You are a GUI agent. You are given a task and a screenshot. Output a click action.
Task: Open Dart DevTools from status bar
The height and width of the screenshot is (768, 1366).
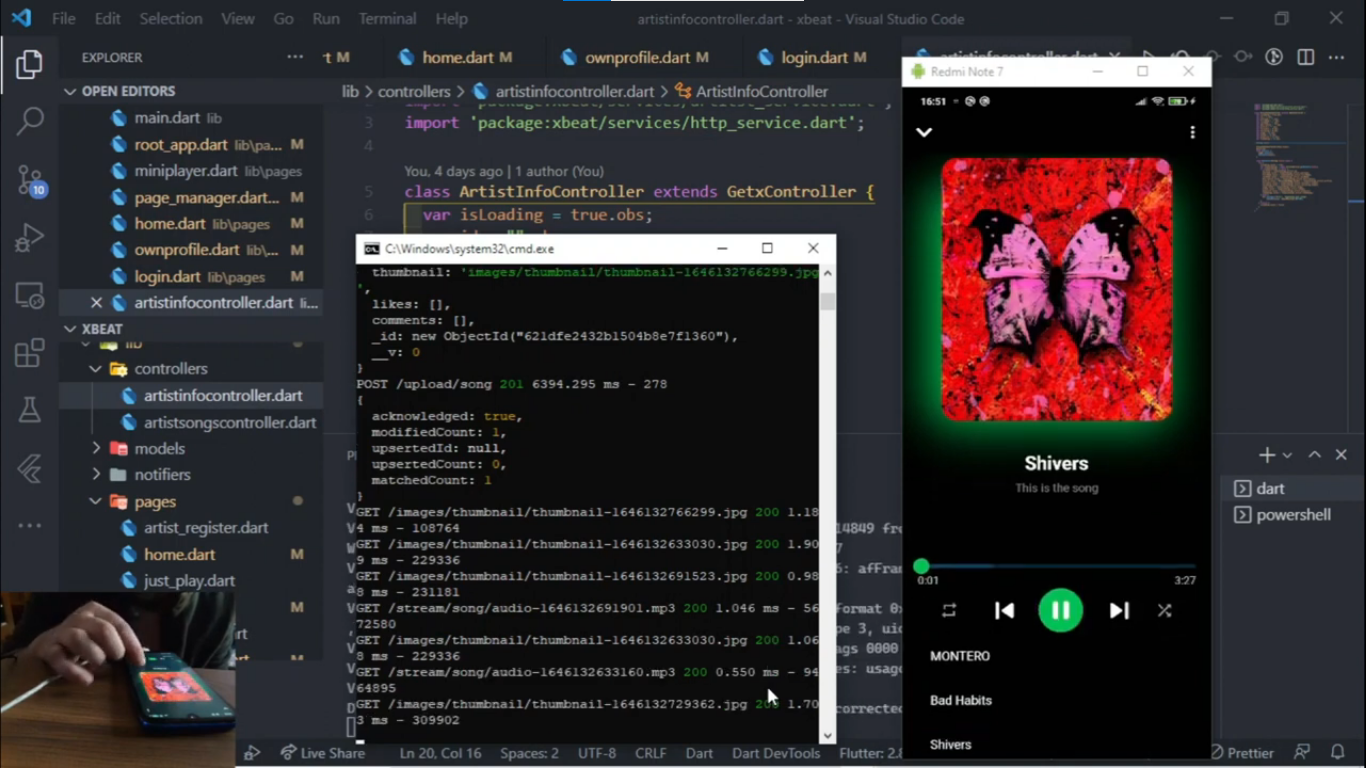[775, 753]
